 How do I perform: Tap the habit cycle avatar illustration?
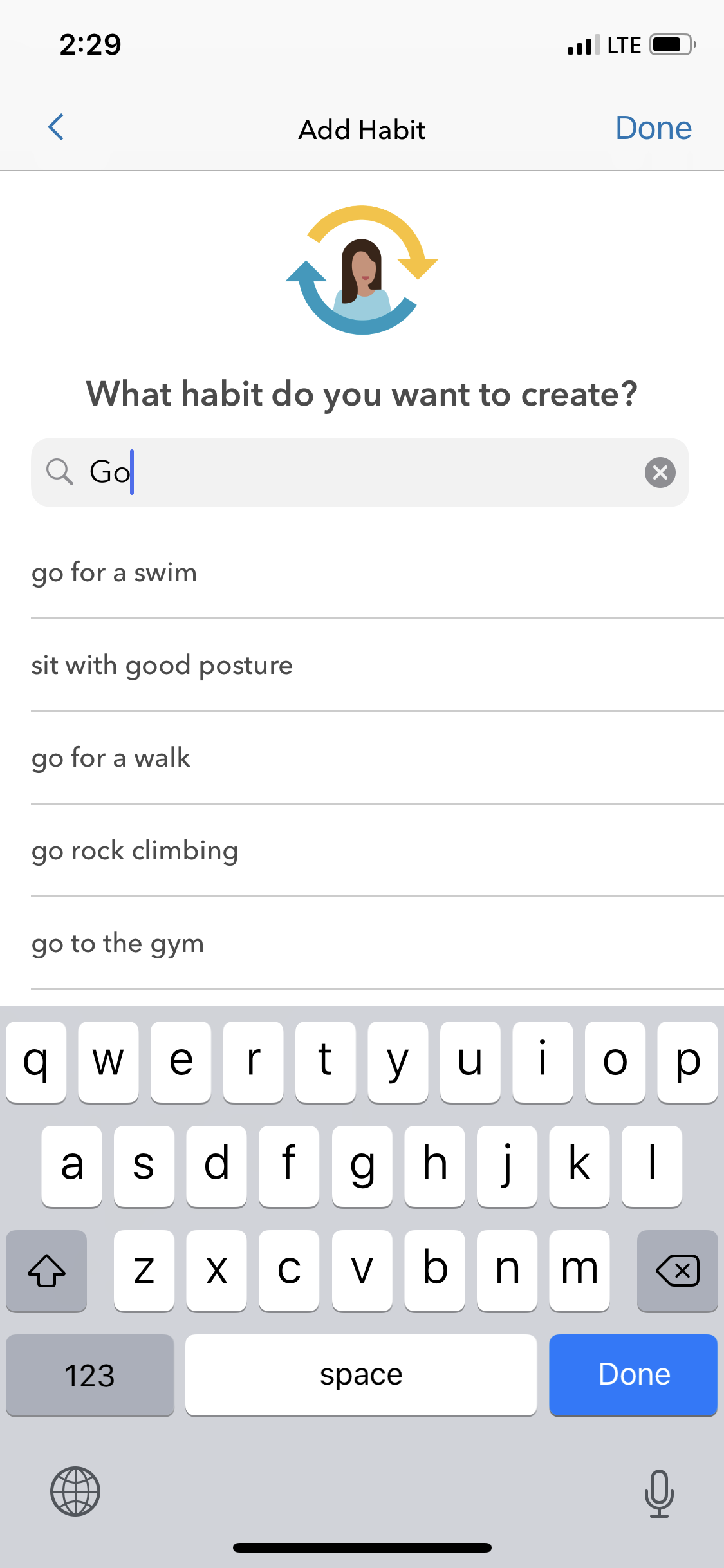(362, 270)
